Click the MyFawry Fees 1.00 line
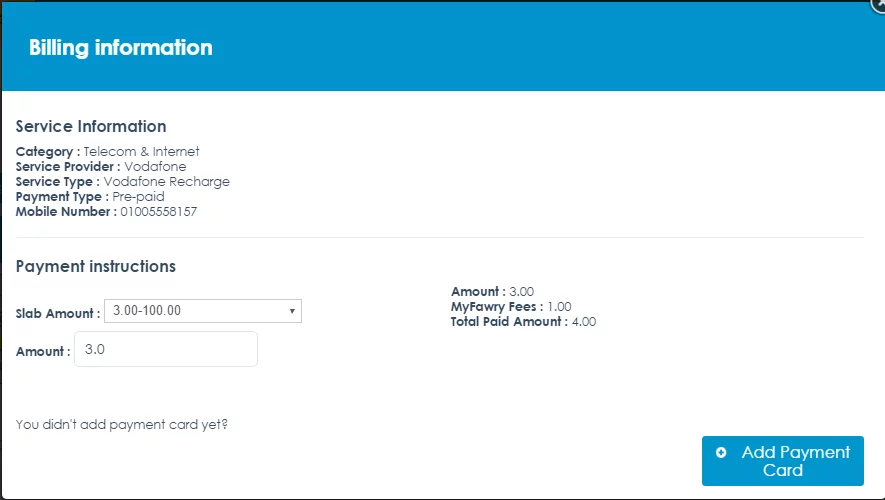This screenshot has width=885, height=500. point(511,307)
